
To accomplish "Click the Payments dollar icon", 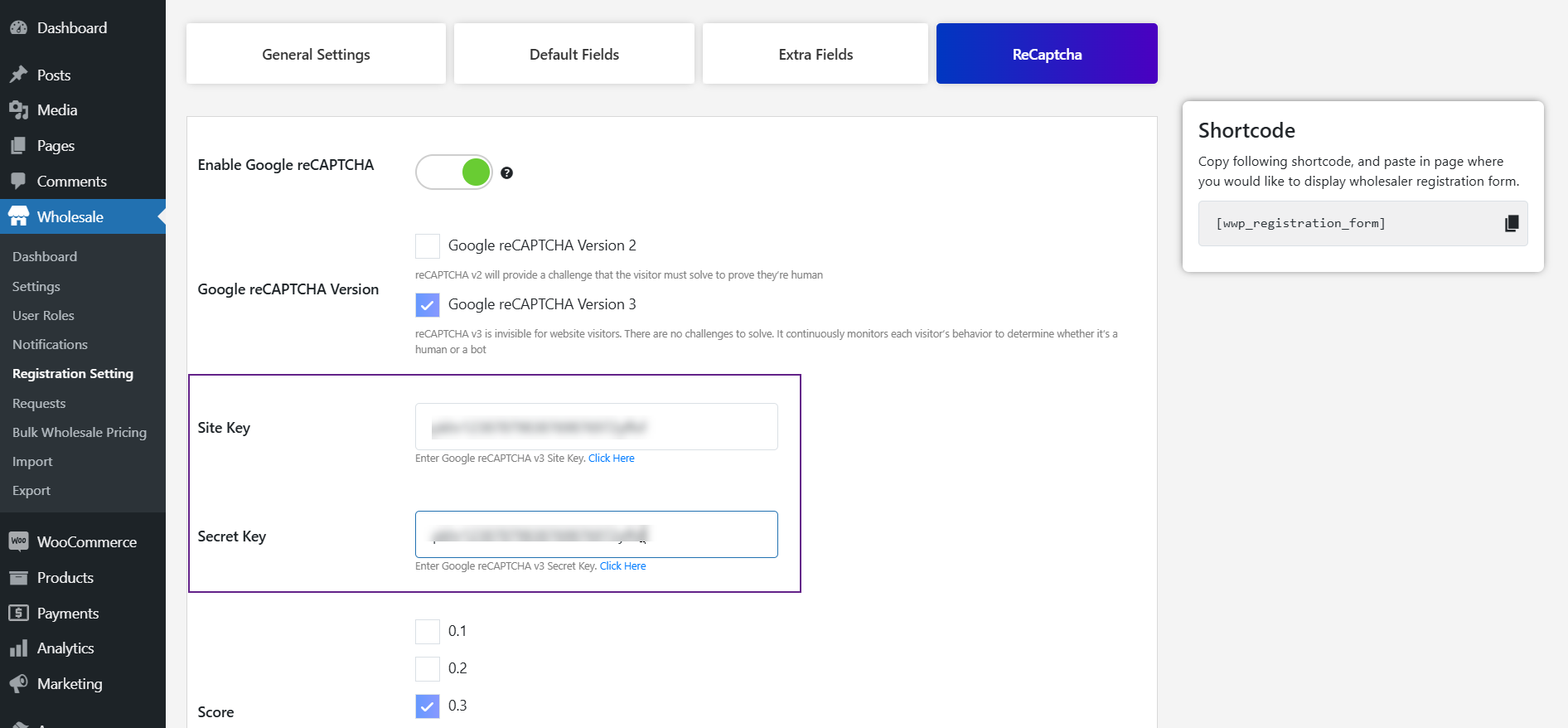I will coord(18,613).
